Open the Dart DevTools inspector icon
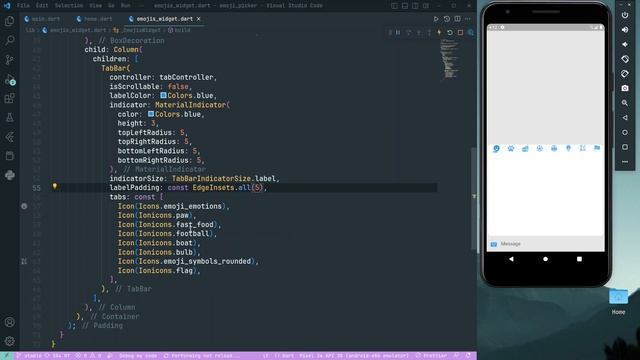 tap(471, 32)
